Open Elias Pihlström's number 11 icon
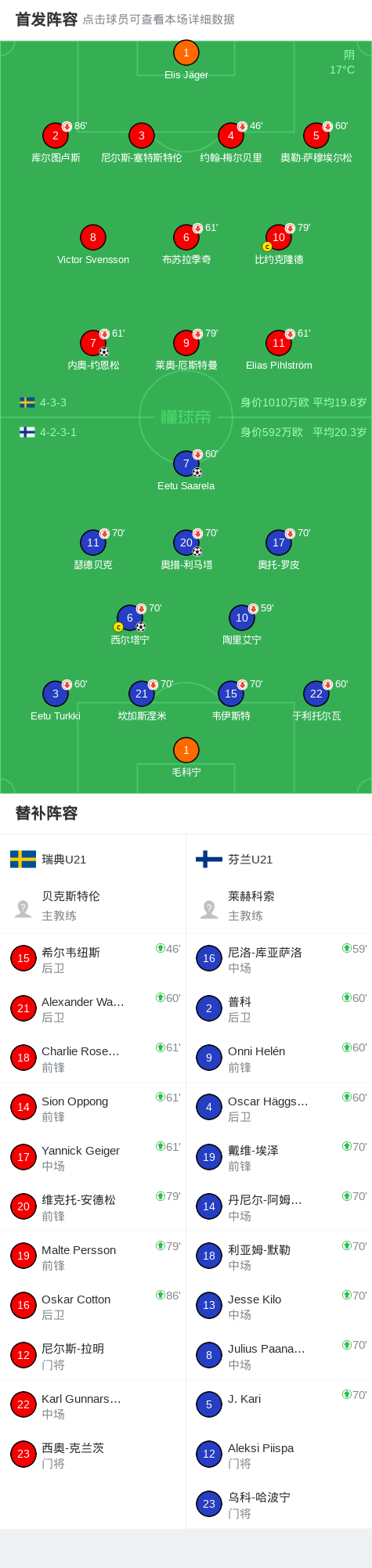Screen dimensions: 372x1568 coord(279,343)
